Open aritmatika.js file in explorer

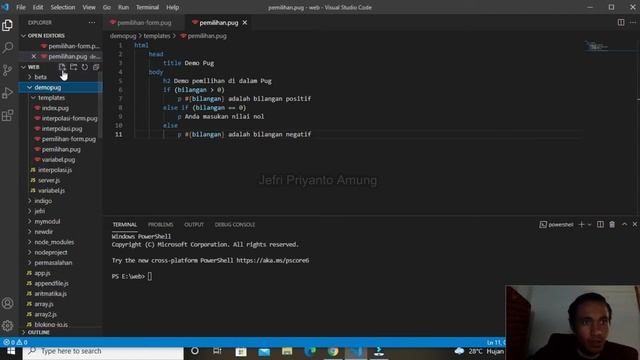point(51,293)
